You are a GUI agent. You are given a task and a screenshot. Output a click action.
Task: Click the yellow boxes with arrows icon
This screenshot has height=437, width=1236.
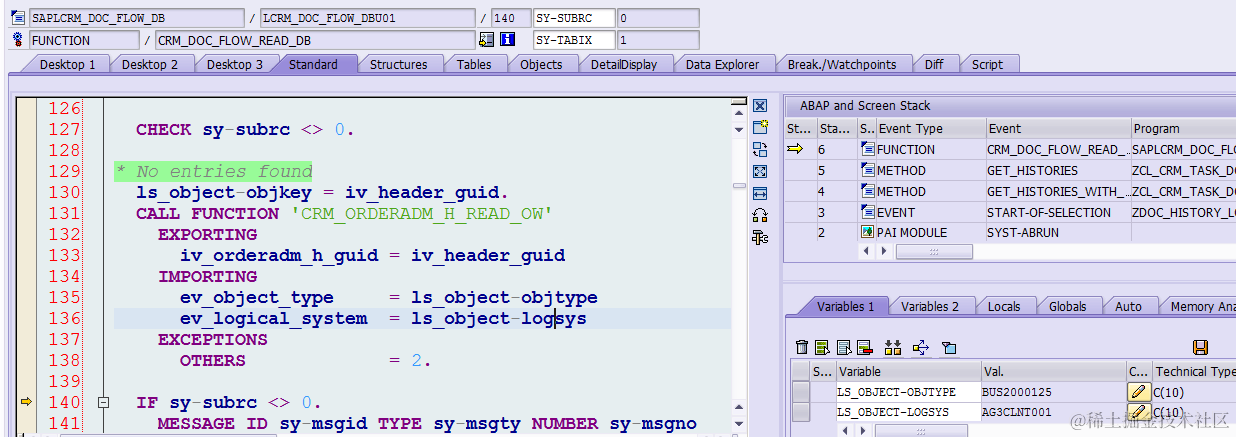pos(893,347)
